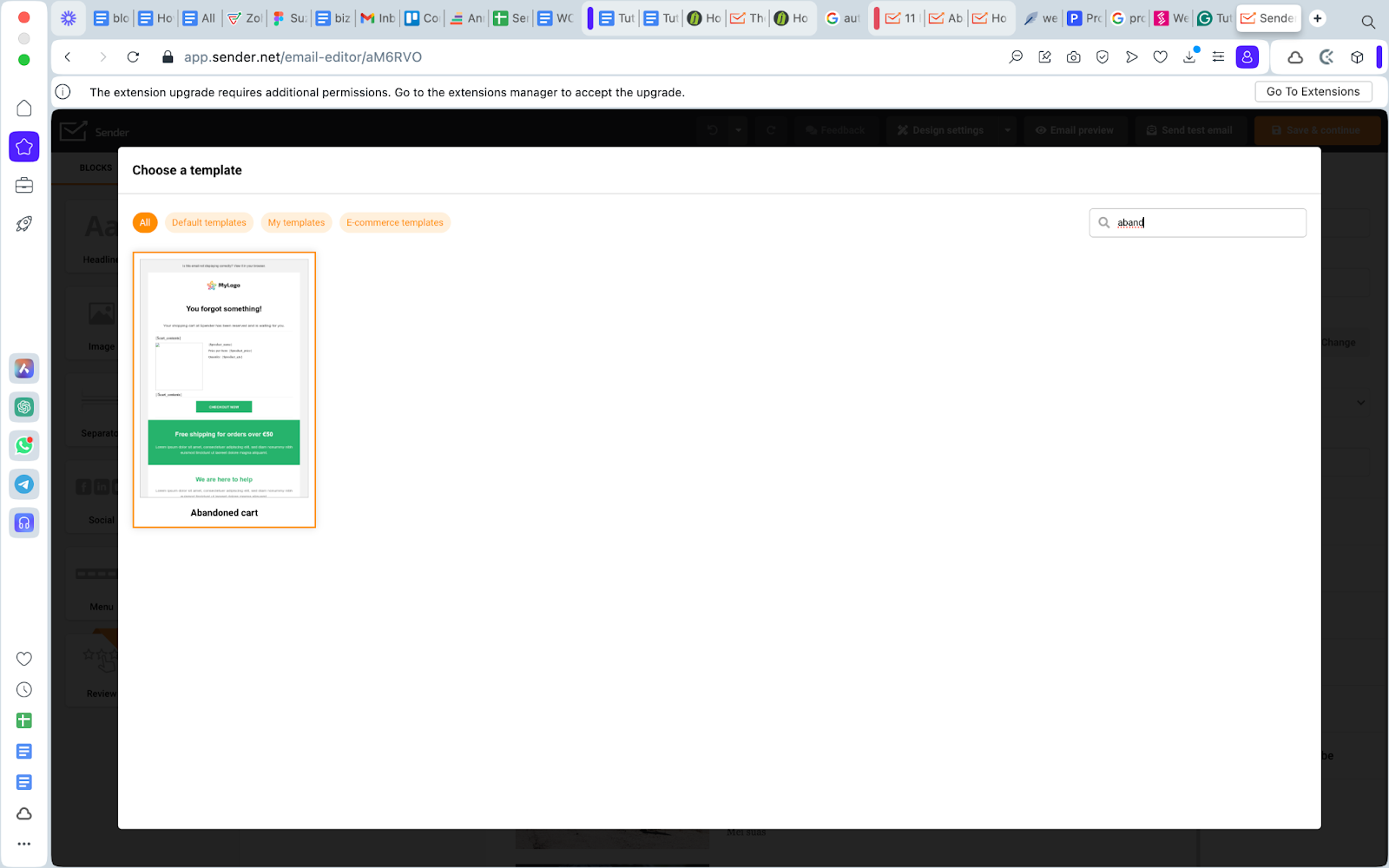Click the heart icon in address bar
The width and height of the screenshot is (1389, 868).
click(1161, 57)
